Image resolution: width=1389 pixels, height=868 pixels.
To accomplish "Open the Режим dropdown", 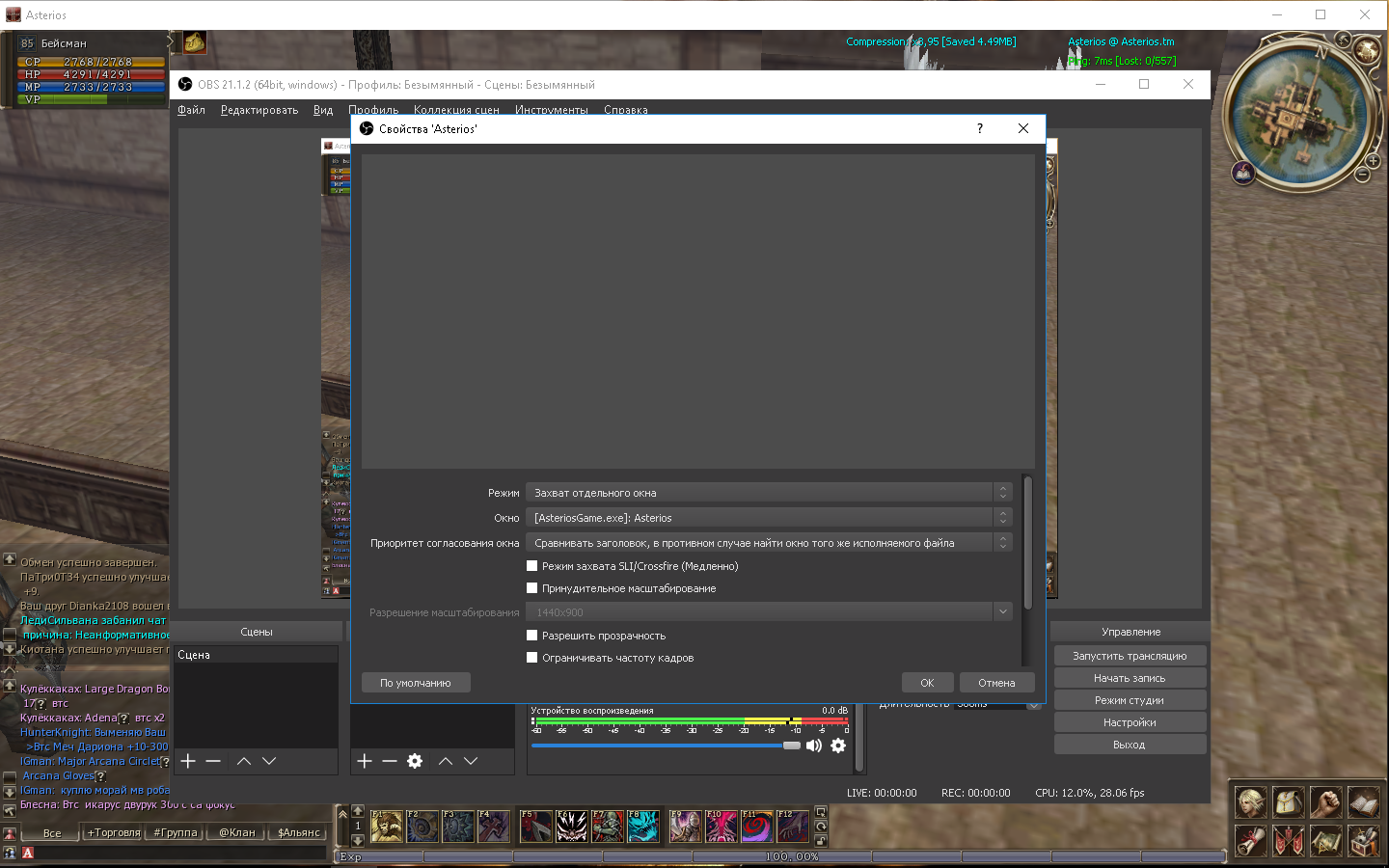I will (x=769, y=493).
